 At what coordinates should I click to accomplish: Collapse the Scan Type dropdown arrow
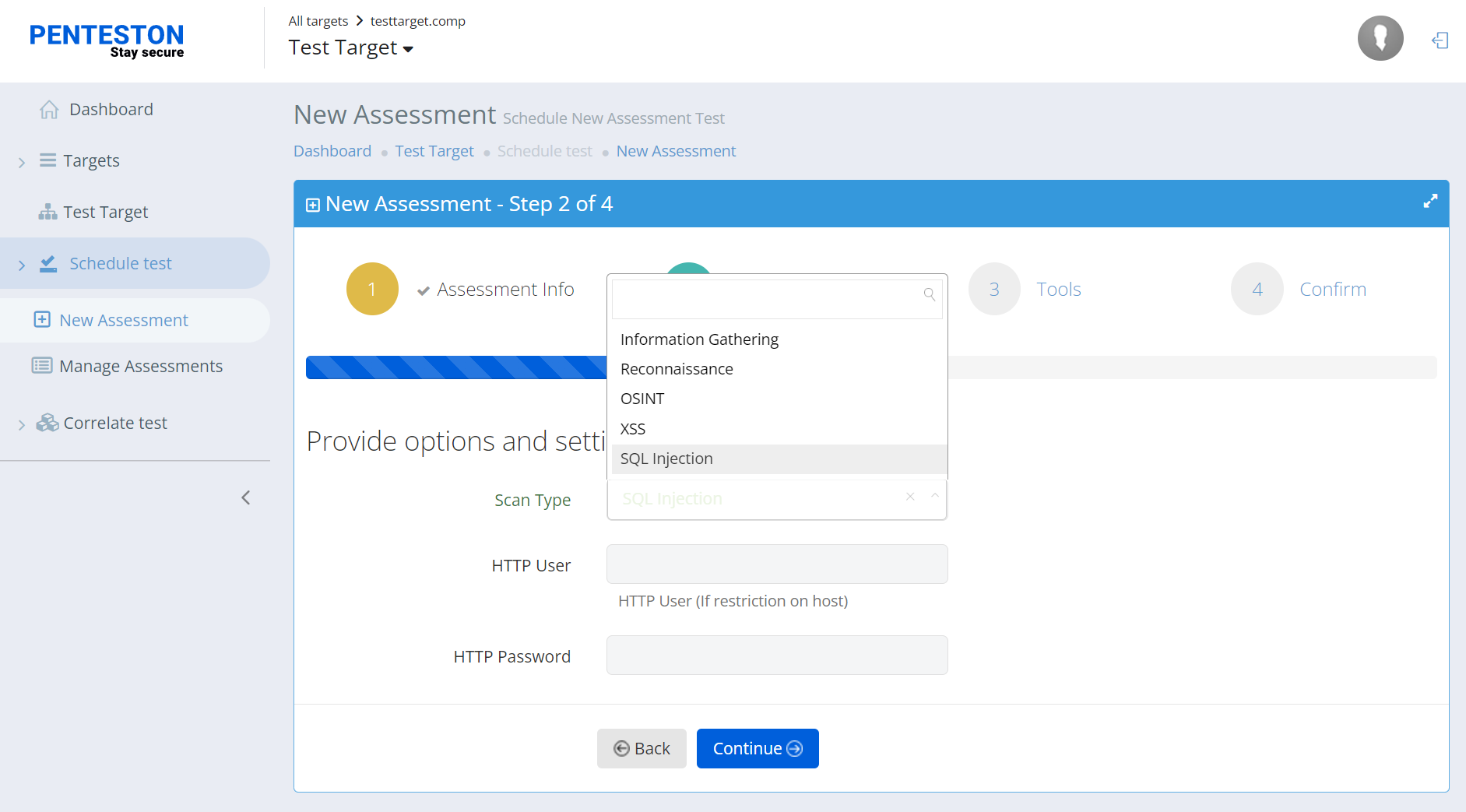coord(934,496)
